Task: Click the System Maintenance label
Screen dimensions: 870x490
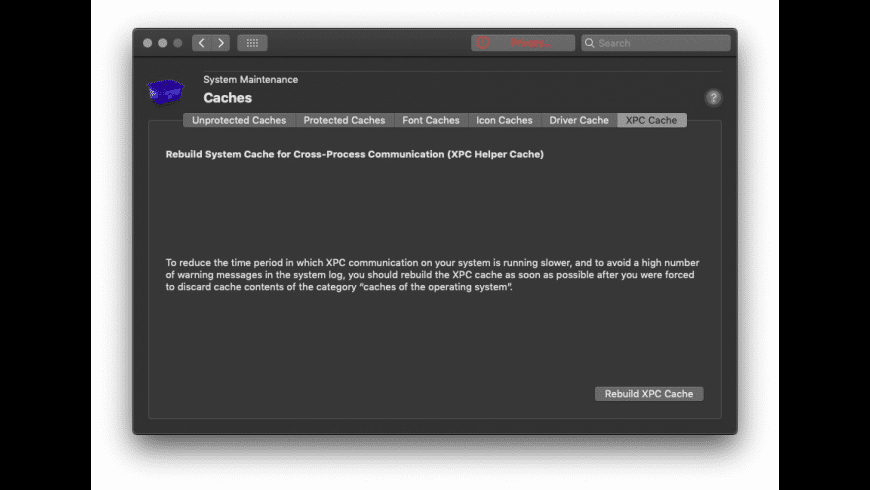Action: point(250,79)
